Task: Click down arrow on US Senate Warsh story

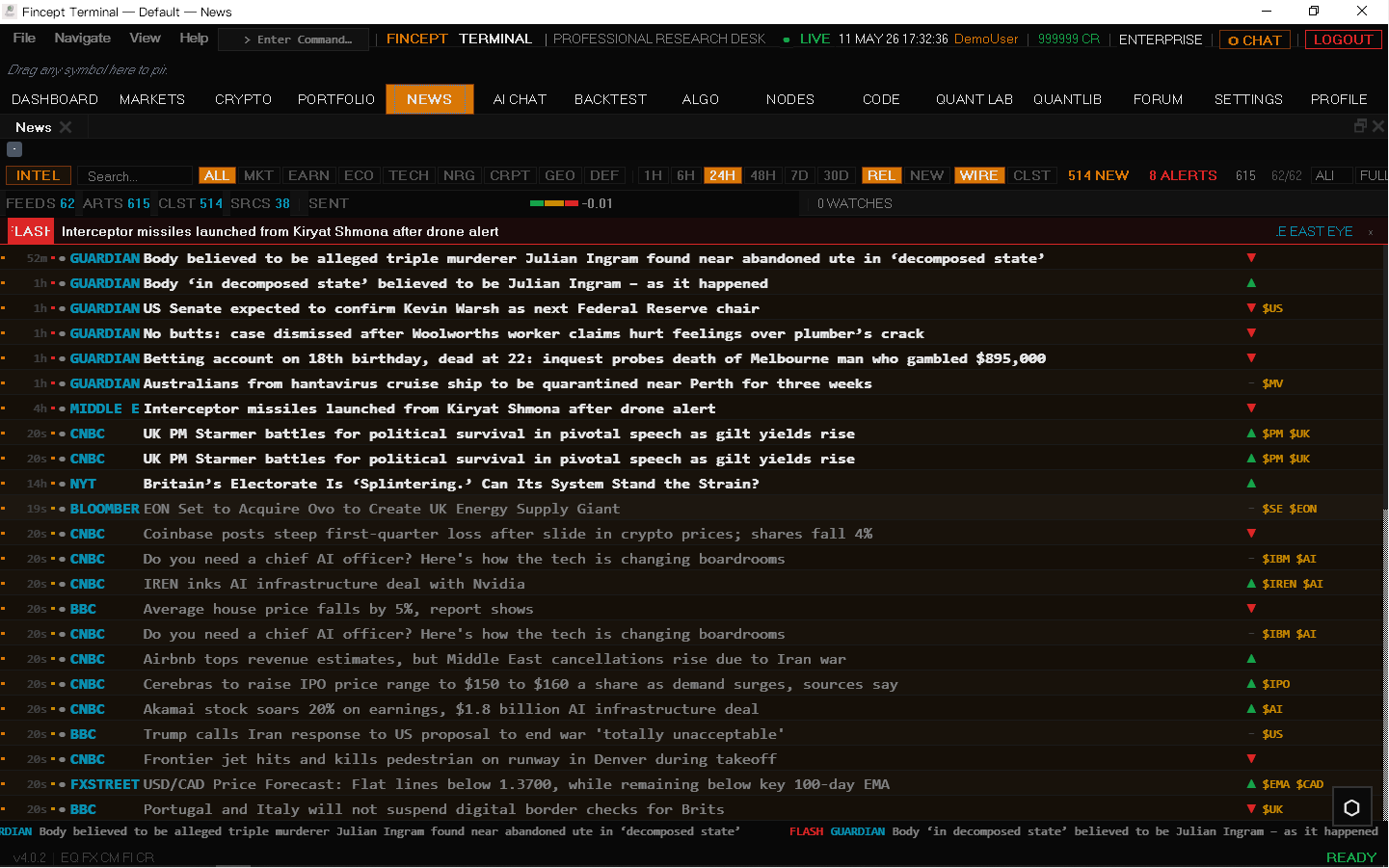Action: point(1251,307)
